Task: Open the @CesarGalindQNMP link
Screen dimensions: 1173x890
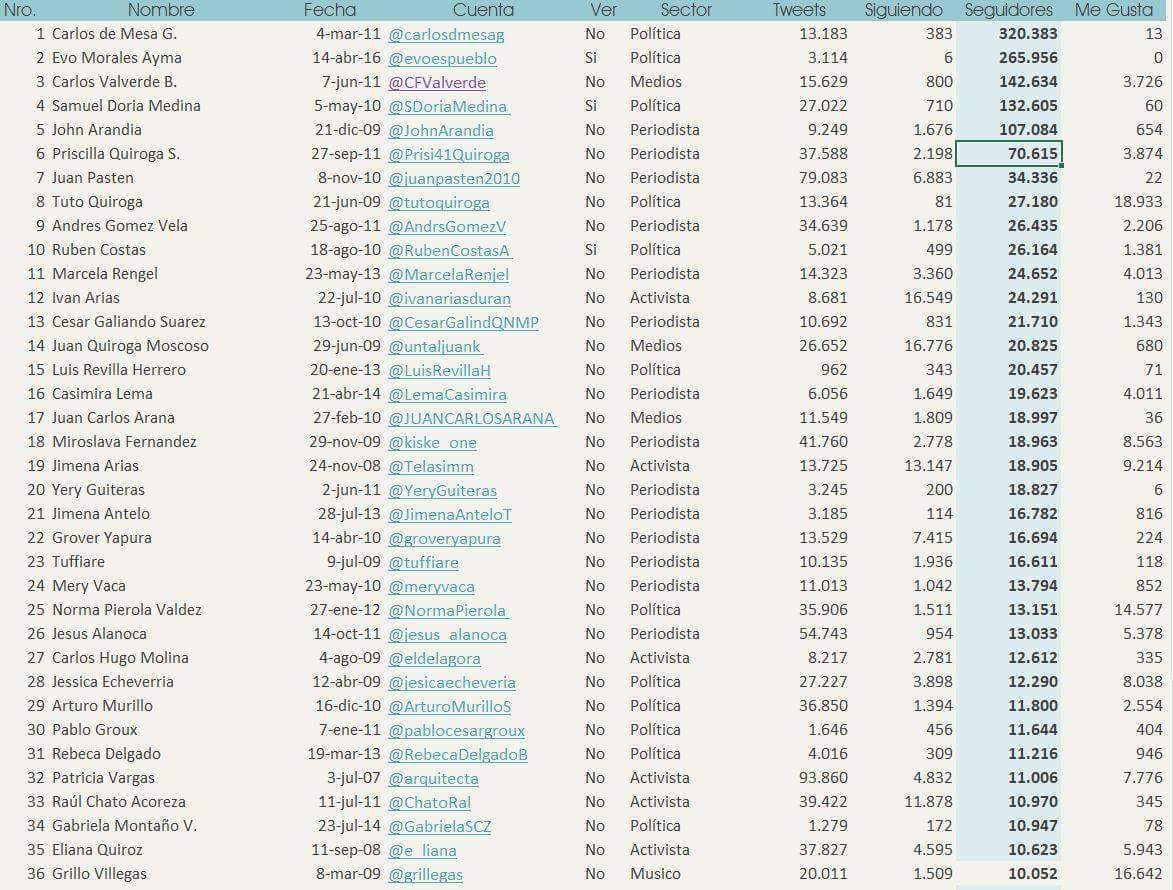Action: pos(464,322)
